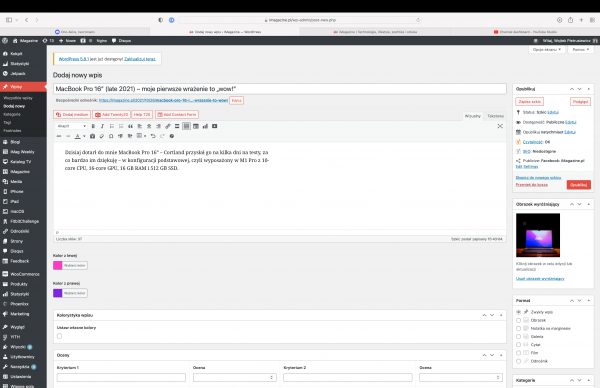600x388 pixels.
Task: Toggle italic formatting in the editor
Action: (102, 126)
